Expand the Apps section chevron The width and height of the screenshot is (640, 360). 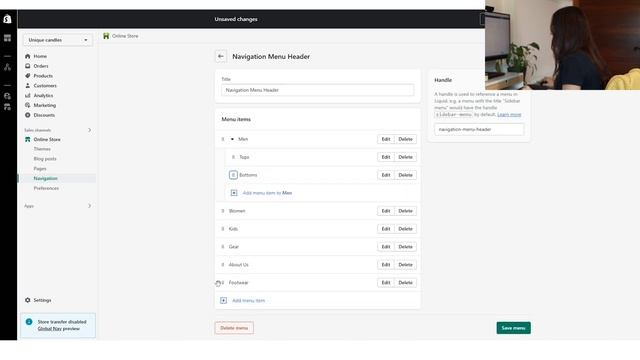(x=89, y=206)
